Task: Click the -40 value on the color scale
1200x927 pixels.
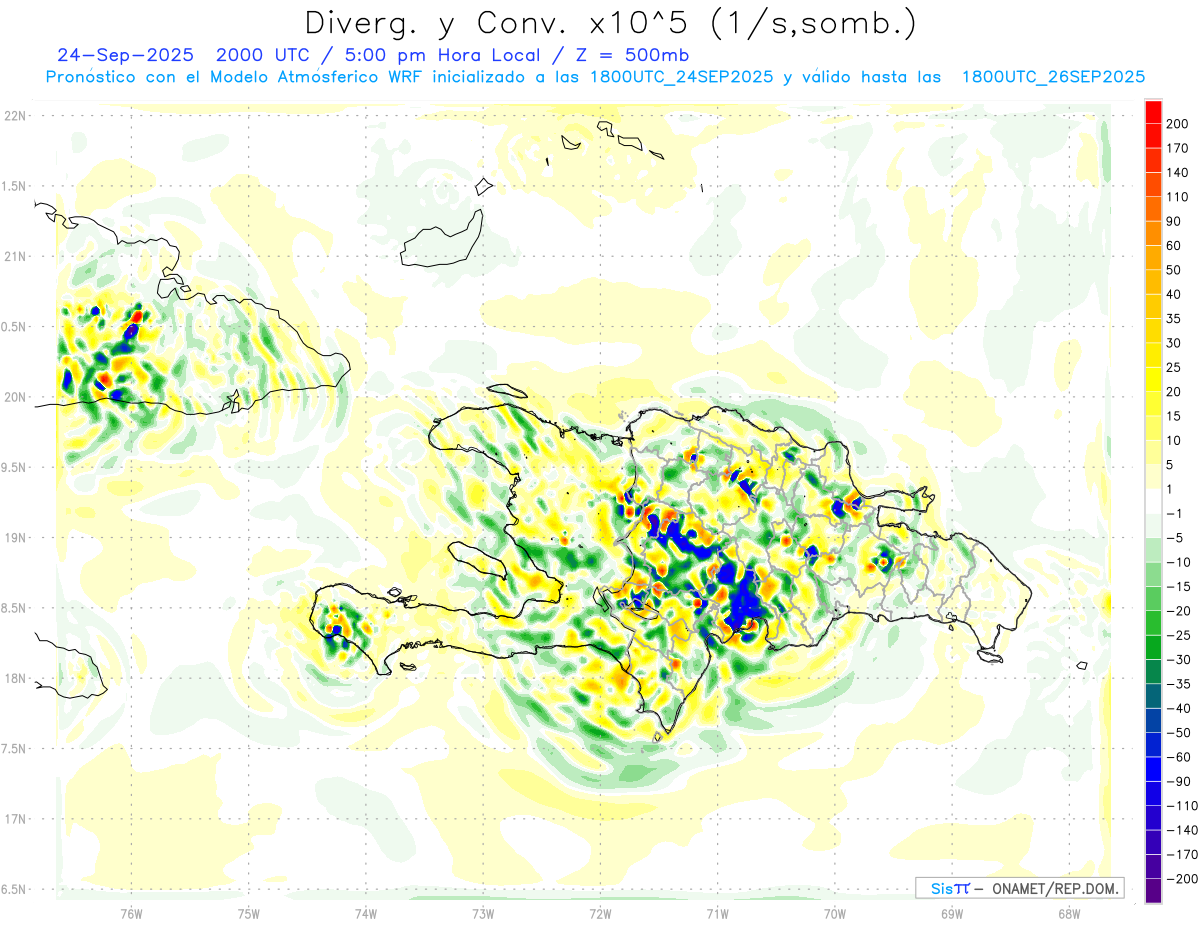Action: tap(1178, 708)
